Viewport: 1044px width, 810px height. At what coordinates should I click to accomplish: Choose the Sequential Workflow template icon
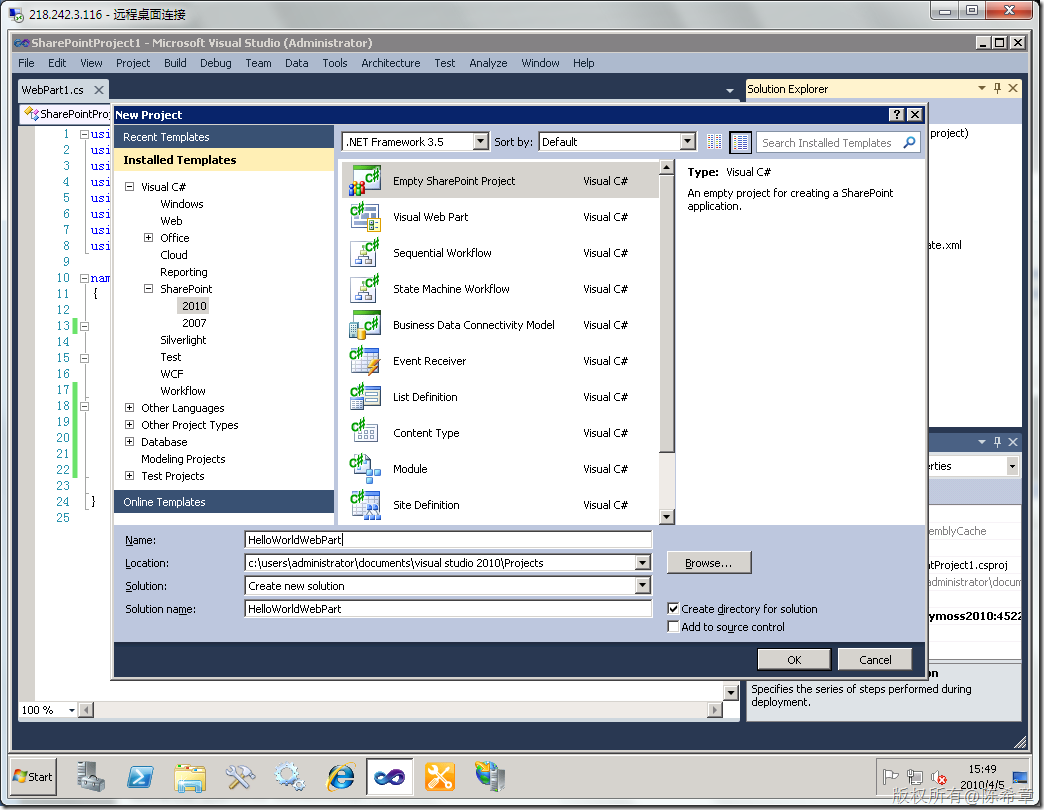(365, 253)
